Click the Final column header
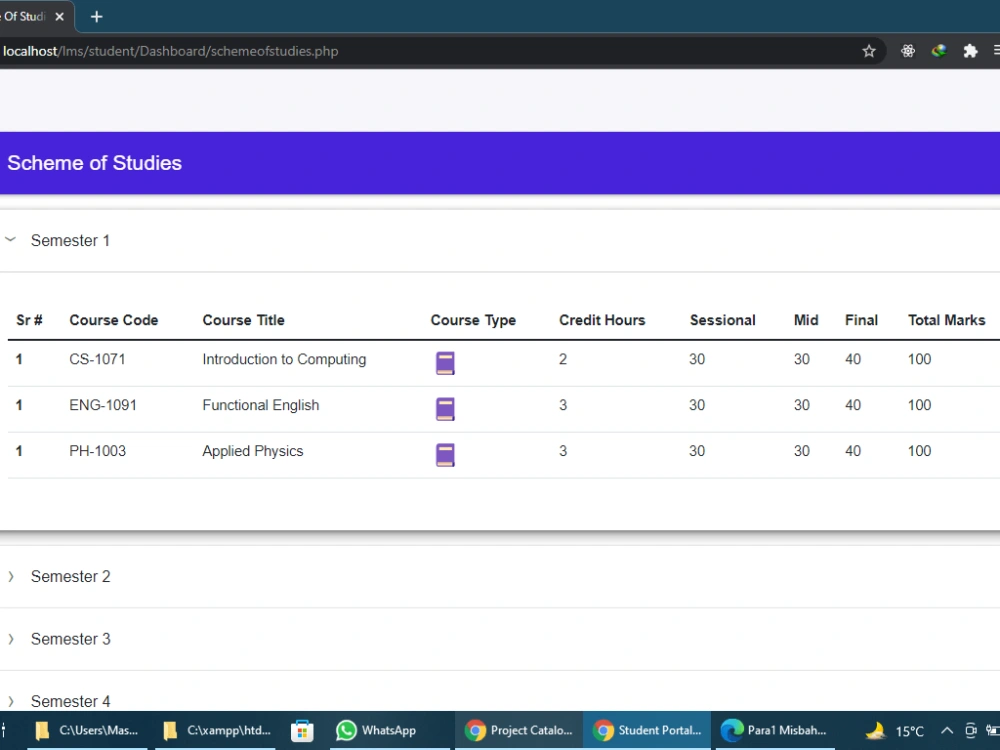The height and width of the screenshot is (750, 1000). (862, 320)
